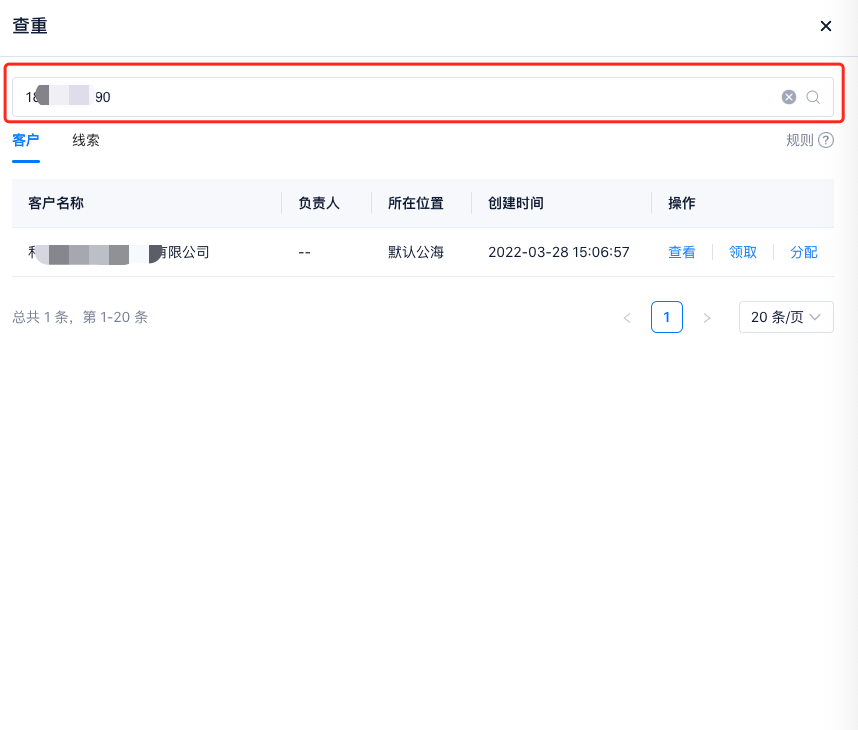Screen dimensions: 858x730
Task: Click 领取 to claim the customer
Action: (743, 252)
